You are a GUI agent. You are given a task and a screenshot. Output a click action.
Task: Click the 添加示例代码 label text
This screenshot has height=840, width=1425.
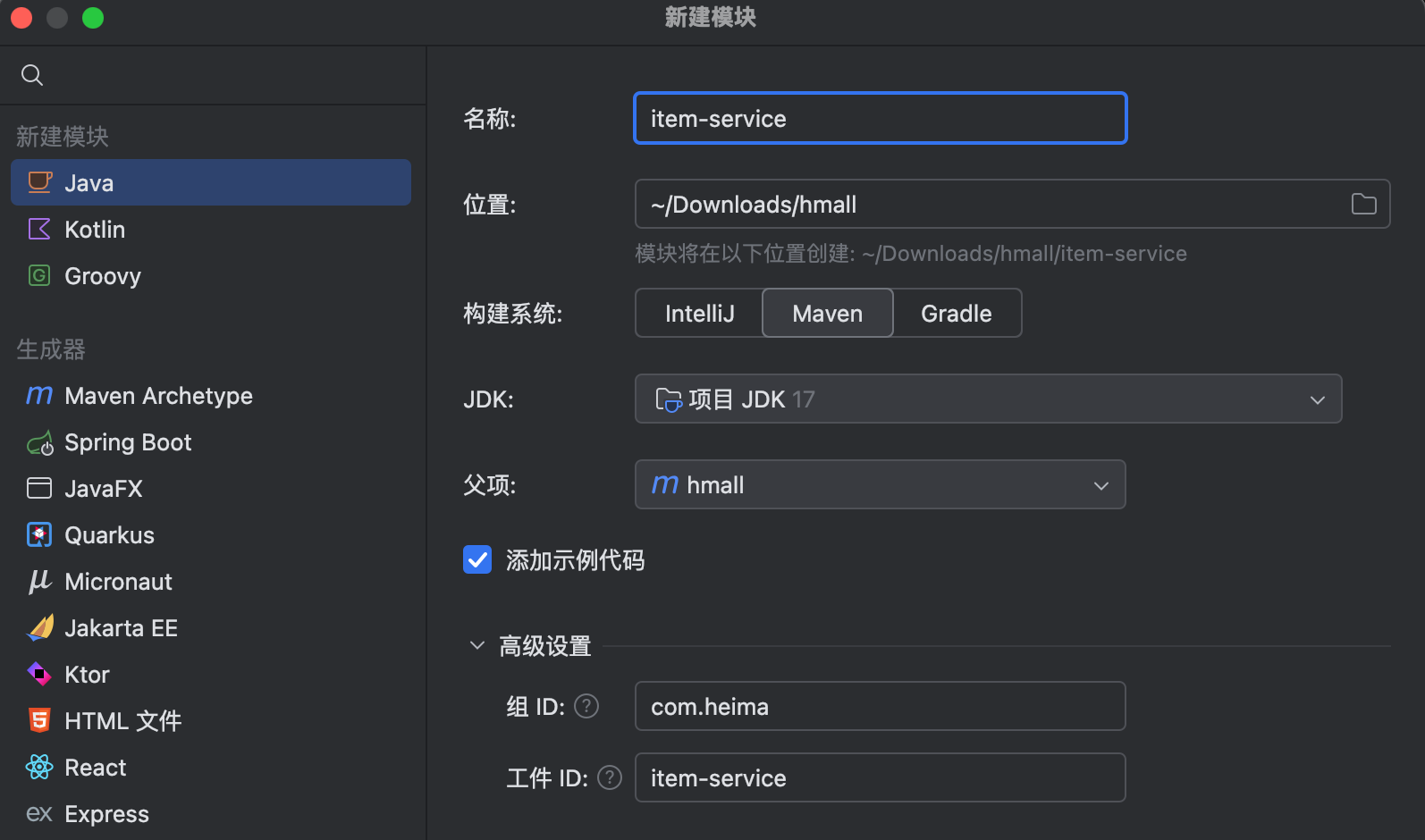pyautogui.click(x=575, y=559)
